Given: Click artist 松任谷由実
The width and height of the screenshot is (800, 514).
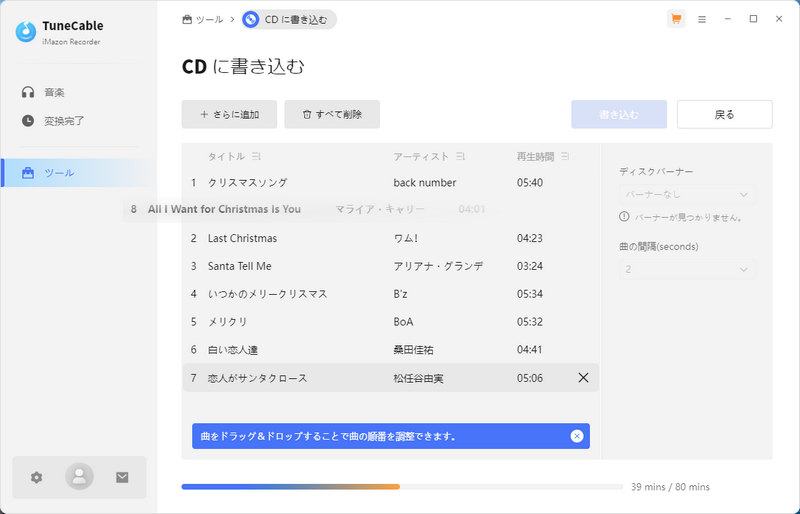Looking at the screenshot, I should click(x=418, y=378).
